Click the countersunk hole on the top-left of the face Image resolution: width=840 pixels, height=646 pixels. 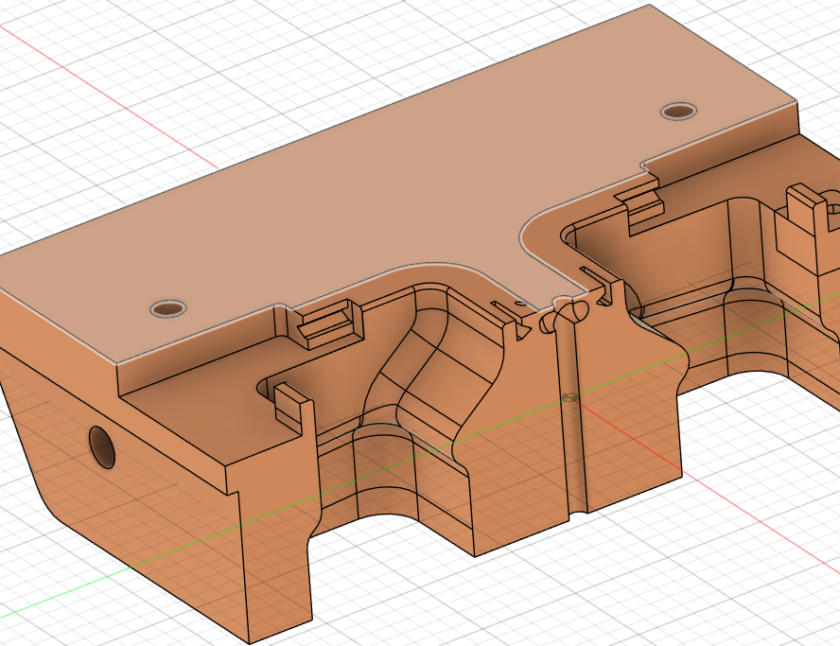165,308
